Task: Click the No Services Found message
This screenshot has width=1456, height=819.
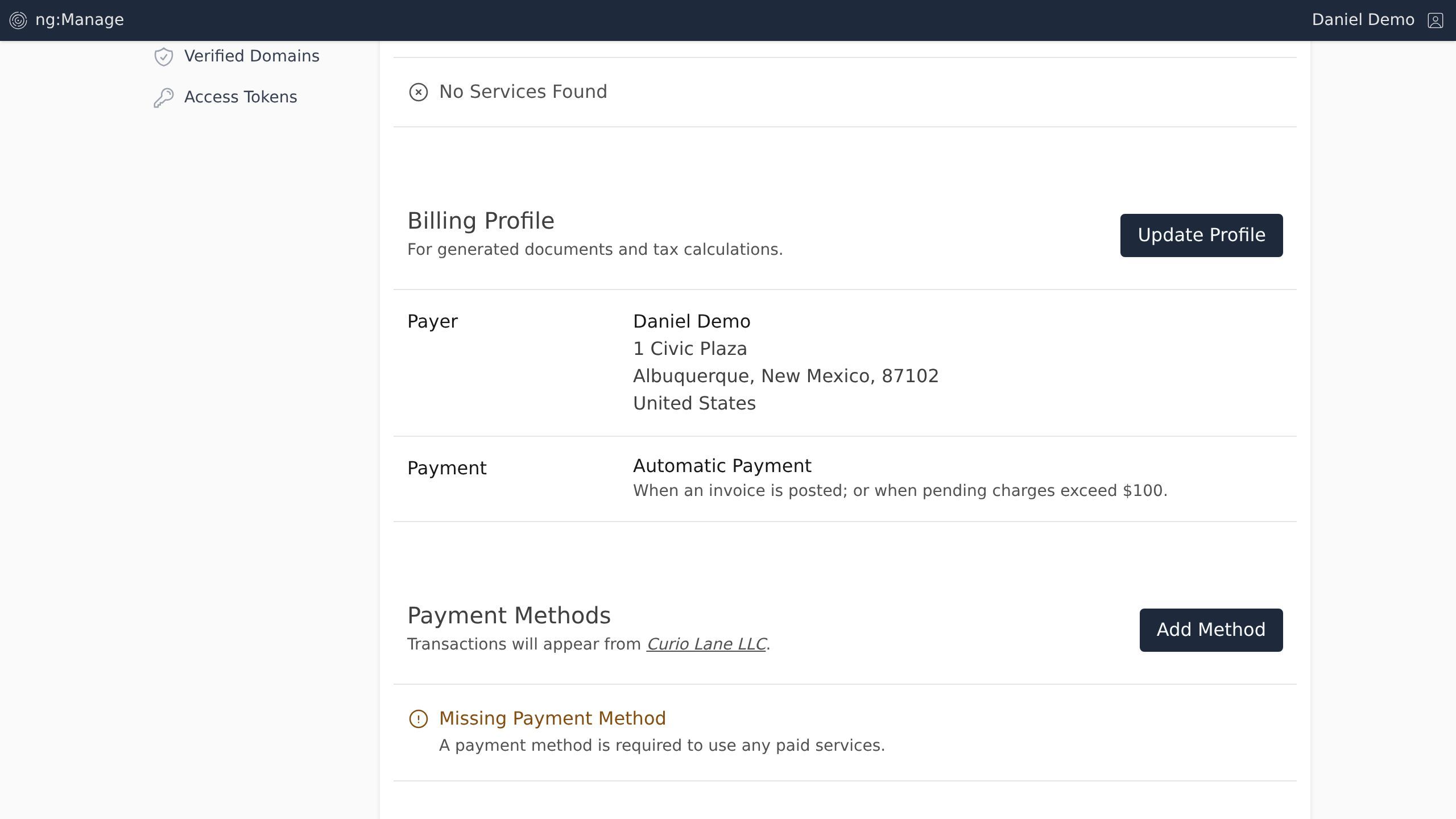Action: (x=523, y=92)
